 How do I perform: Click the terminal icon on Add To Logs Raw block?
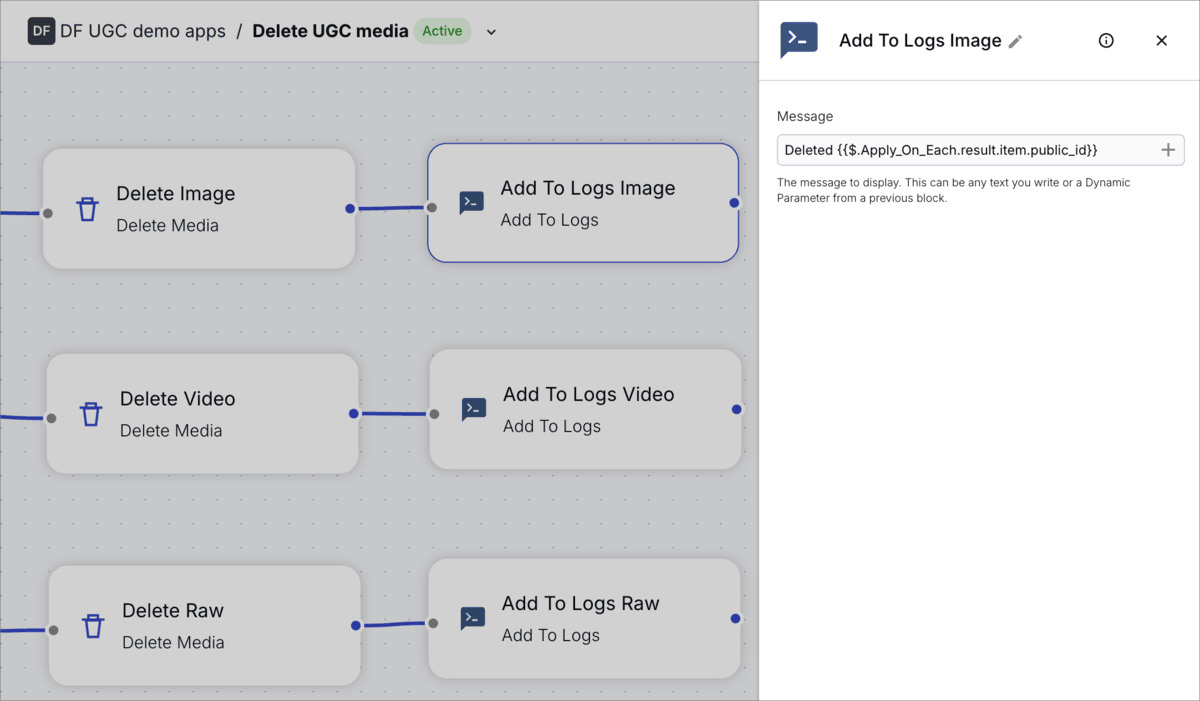473,619
